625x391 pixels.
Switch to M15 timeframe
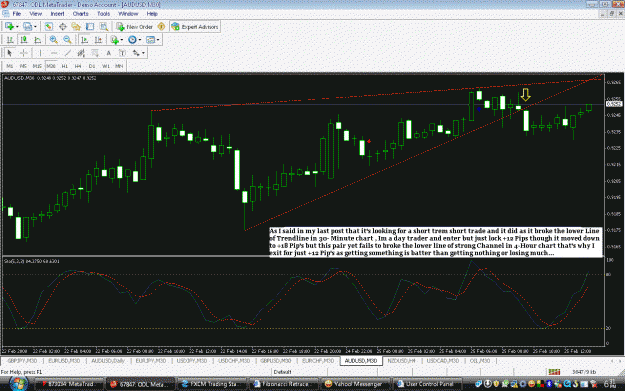click(37, 66)
